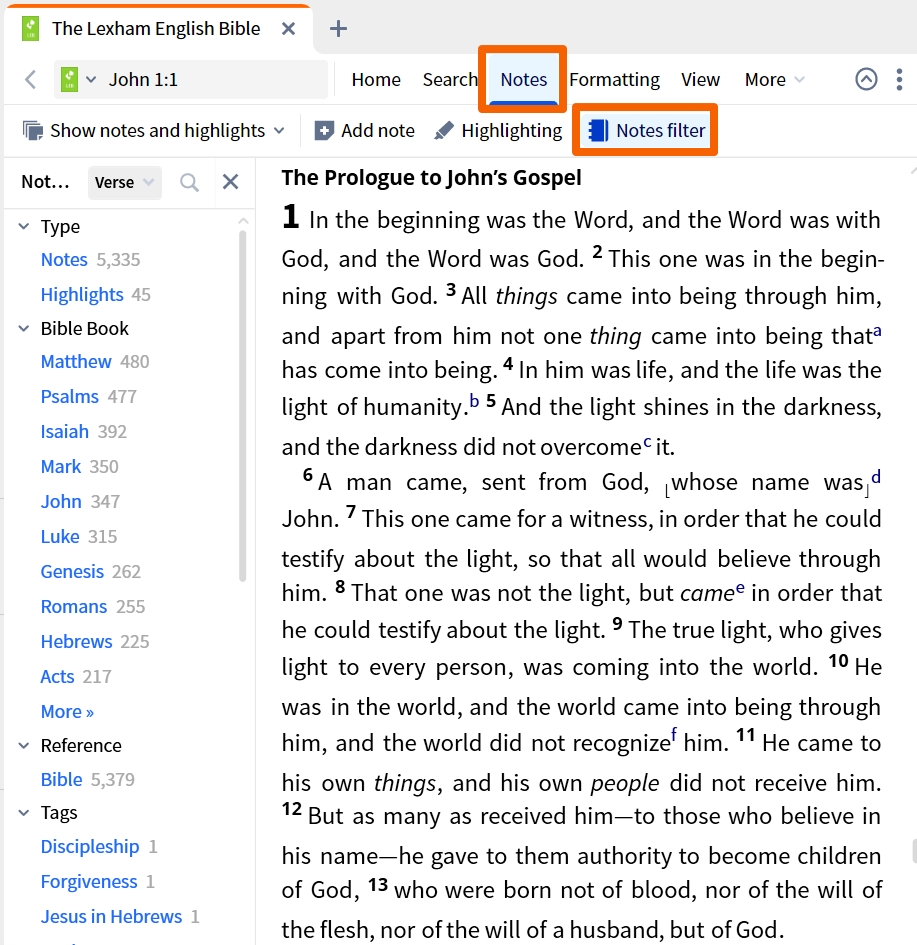Open the Verse dropdown in sidebar
Image resolution: width=917 pixels, height=945 pixels.
(x=125, y=182)
